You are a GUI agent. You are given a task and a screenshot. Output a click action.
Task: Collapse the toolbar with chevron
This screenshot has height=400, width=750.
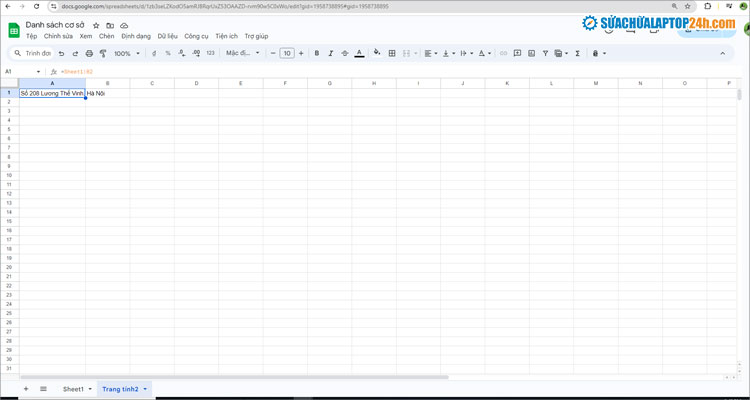pos(722,53)
